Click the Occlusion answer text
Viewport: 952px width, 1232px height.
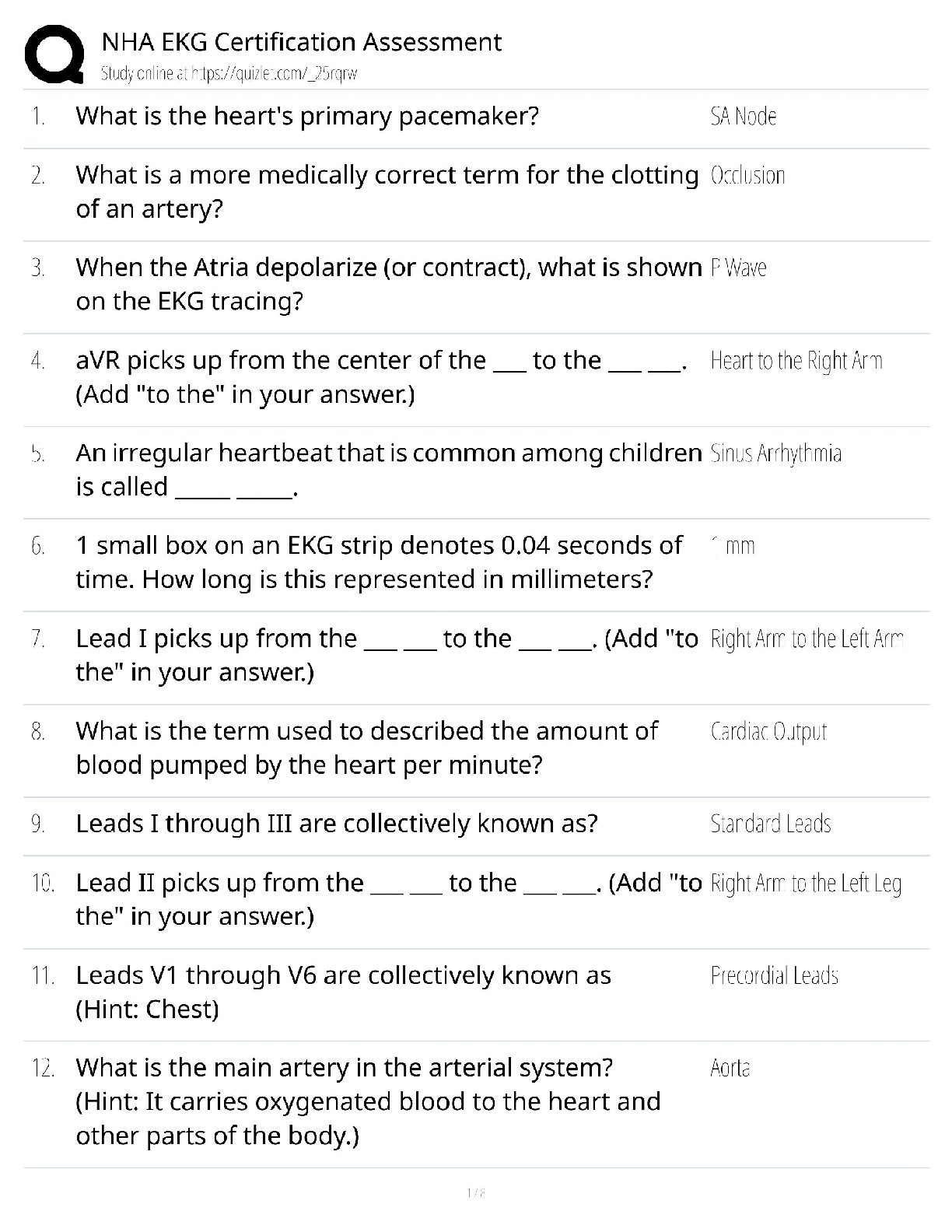click(747, 176)
